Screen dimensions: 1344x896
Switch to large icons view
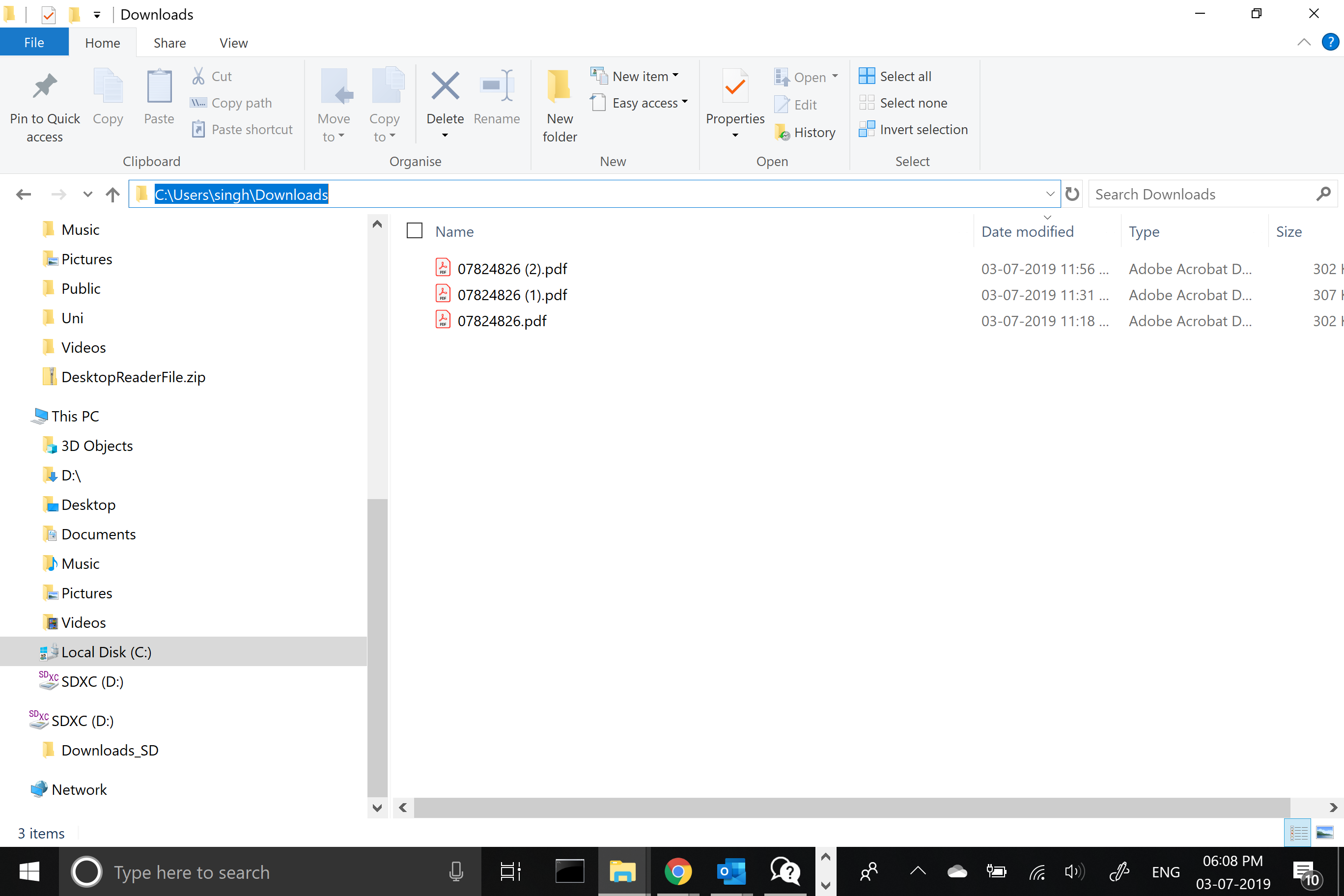(1324, 833)
